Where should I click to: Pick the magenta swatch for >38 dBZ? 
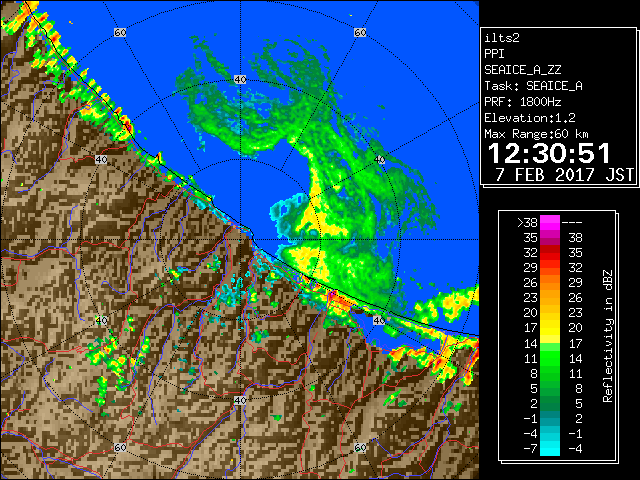[550, 223]
